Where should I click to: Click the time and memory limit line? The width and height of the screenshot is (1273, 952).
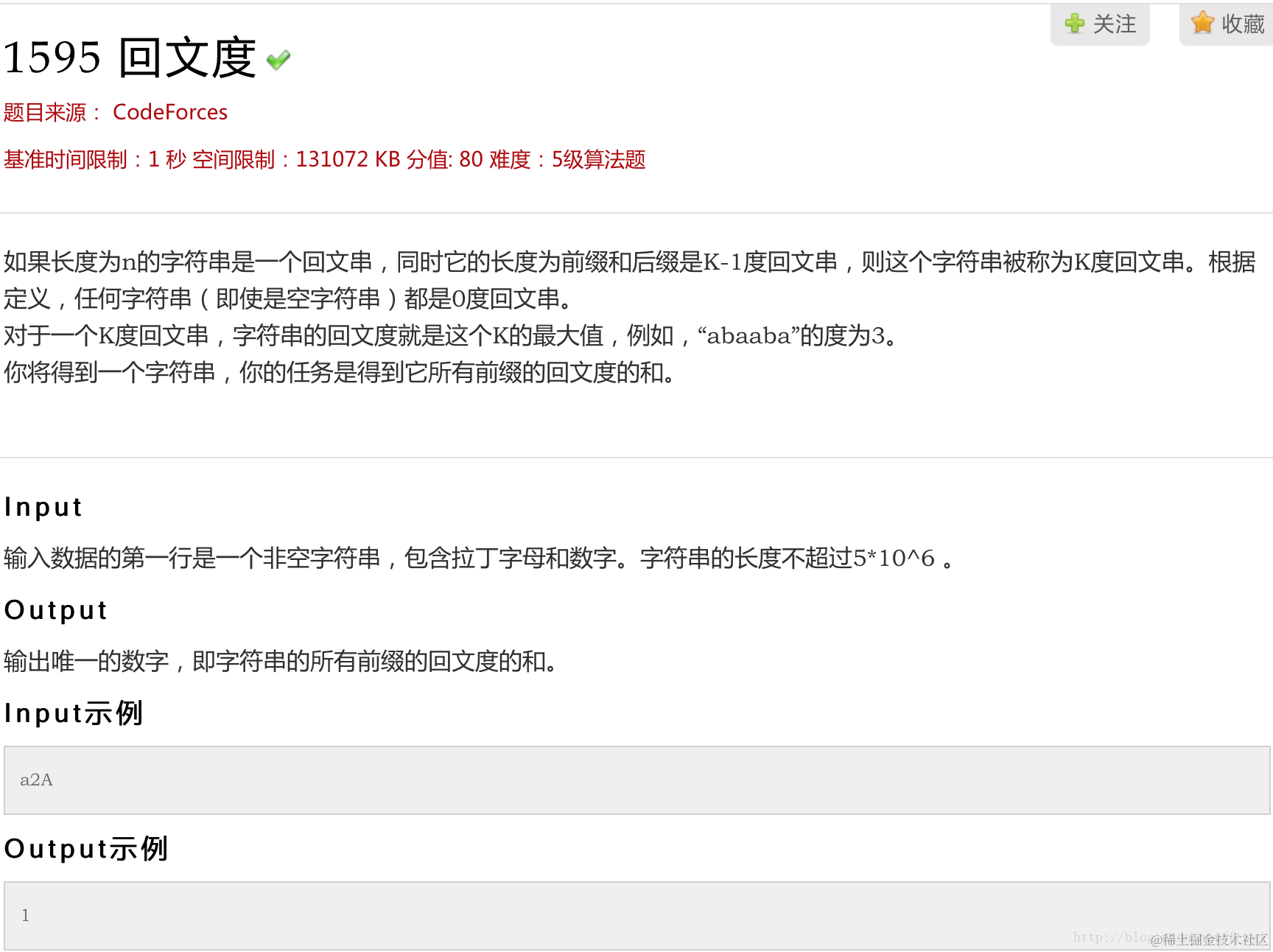[325, 160]
